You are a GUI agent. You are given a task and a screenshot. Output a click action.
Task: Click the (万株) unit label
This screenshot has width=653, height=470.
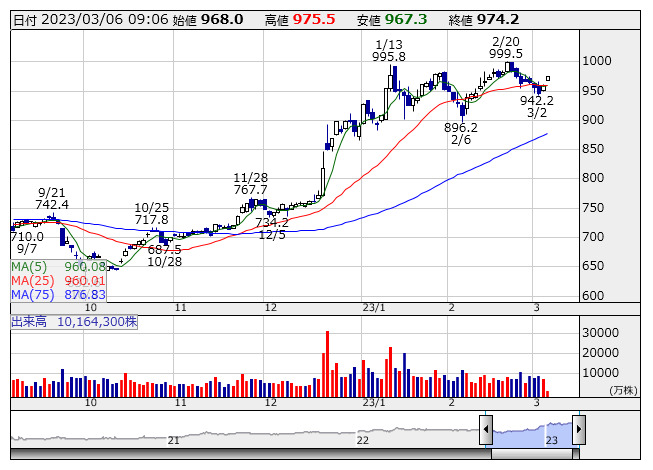[623, 390]
